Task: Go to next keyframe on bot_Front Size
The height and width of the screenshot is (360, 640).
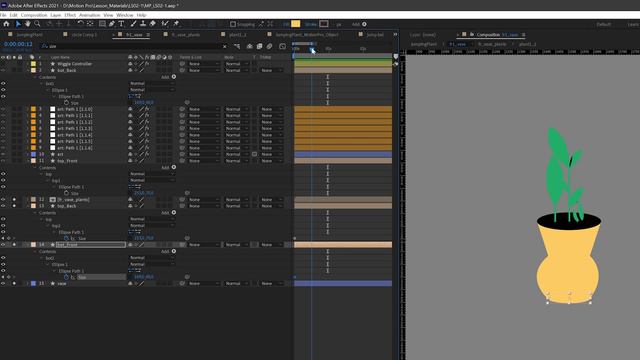Action: pos(13,277)
